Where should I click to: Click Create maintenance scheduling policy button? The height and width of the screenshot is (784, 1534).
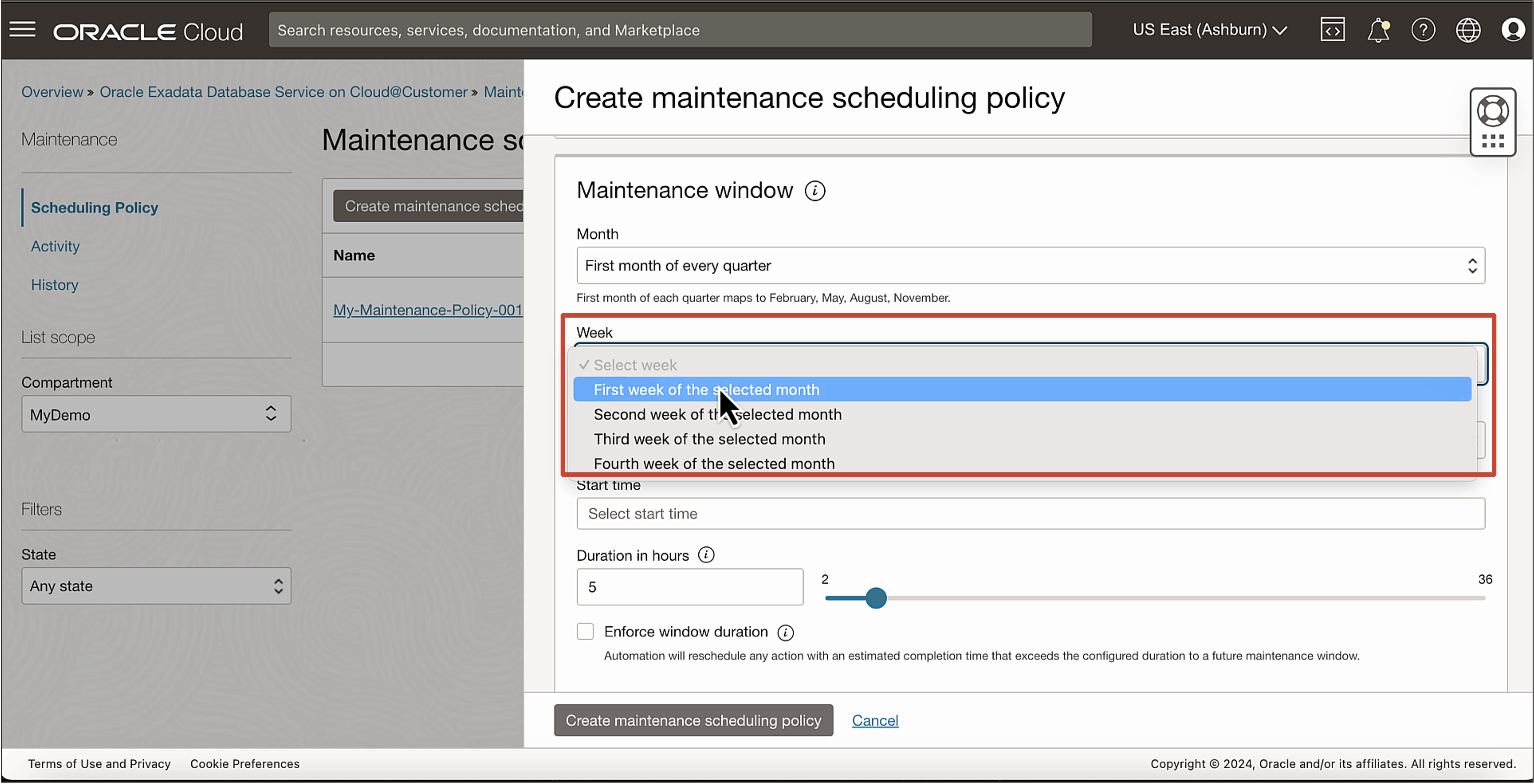(693, 720)
